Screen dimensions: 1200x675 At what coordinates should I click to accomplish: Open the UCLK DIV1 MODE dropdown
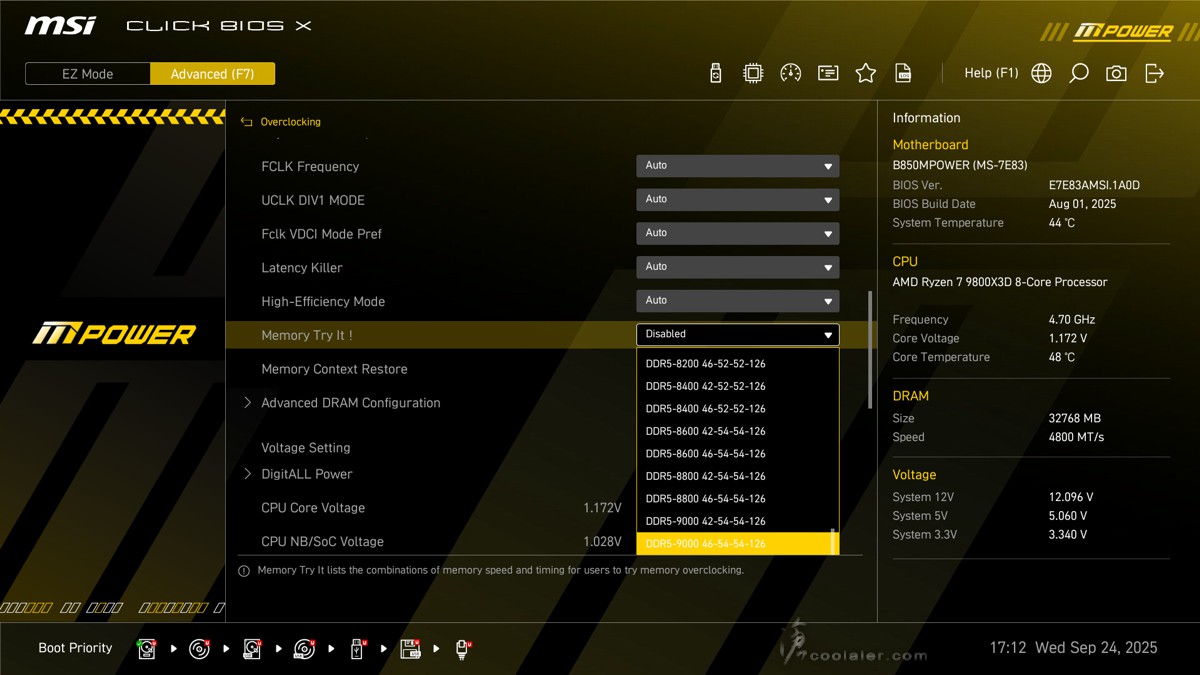pyautogui.click(x=738, y=200)
